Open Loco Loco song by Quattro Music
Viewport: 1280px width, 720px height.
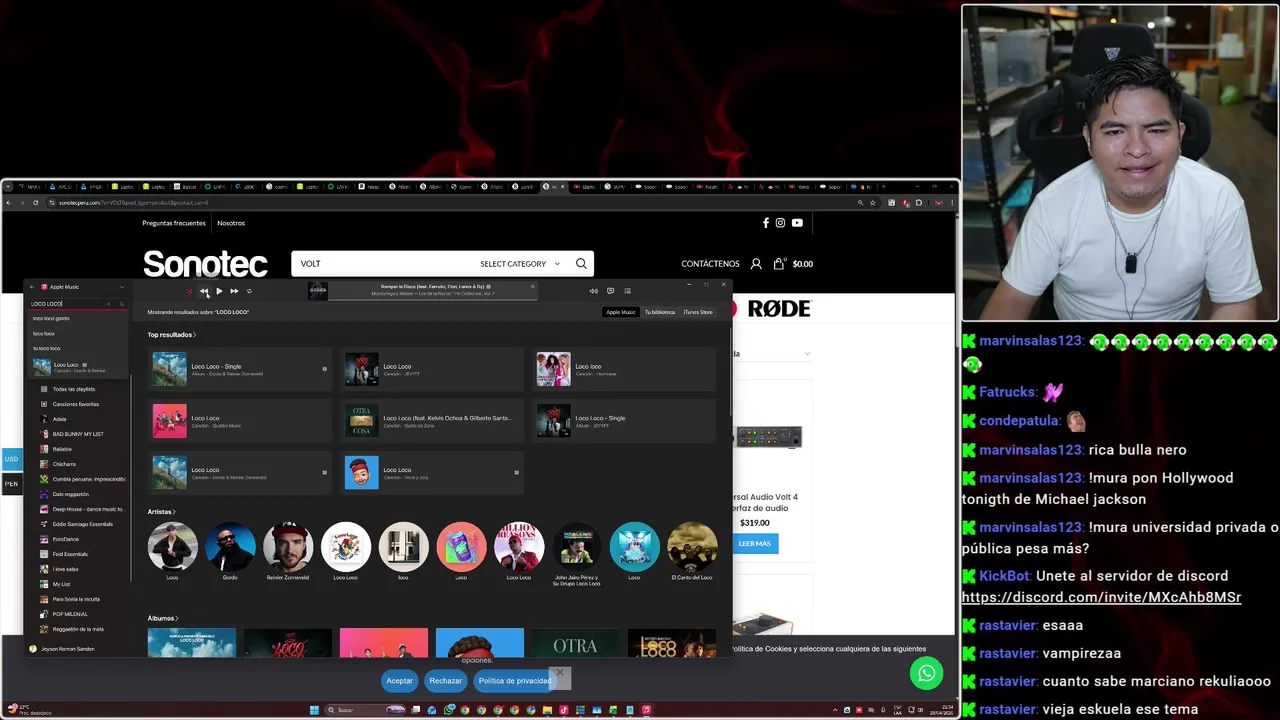239,421
